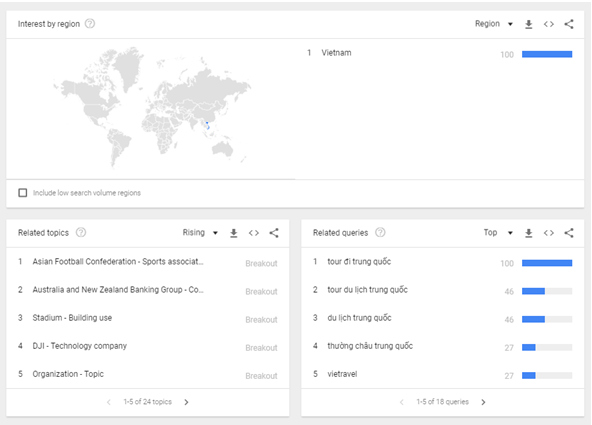The image size is (592, 425).
Task: Open the Top dropdown in Related queries
Action: point(498,233)
